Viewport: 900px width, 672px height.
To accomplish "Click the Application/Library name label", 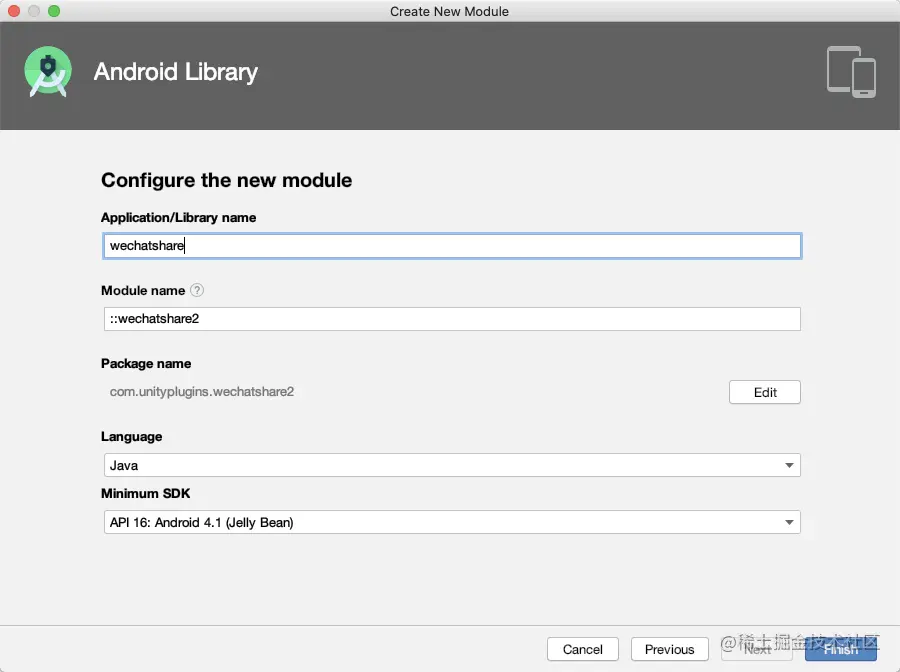I will point(179,217).
